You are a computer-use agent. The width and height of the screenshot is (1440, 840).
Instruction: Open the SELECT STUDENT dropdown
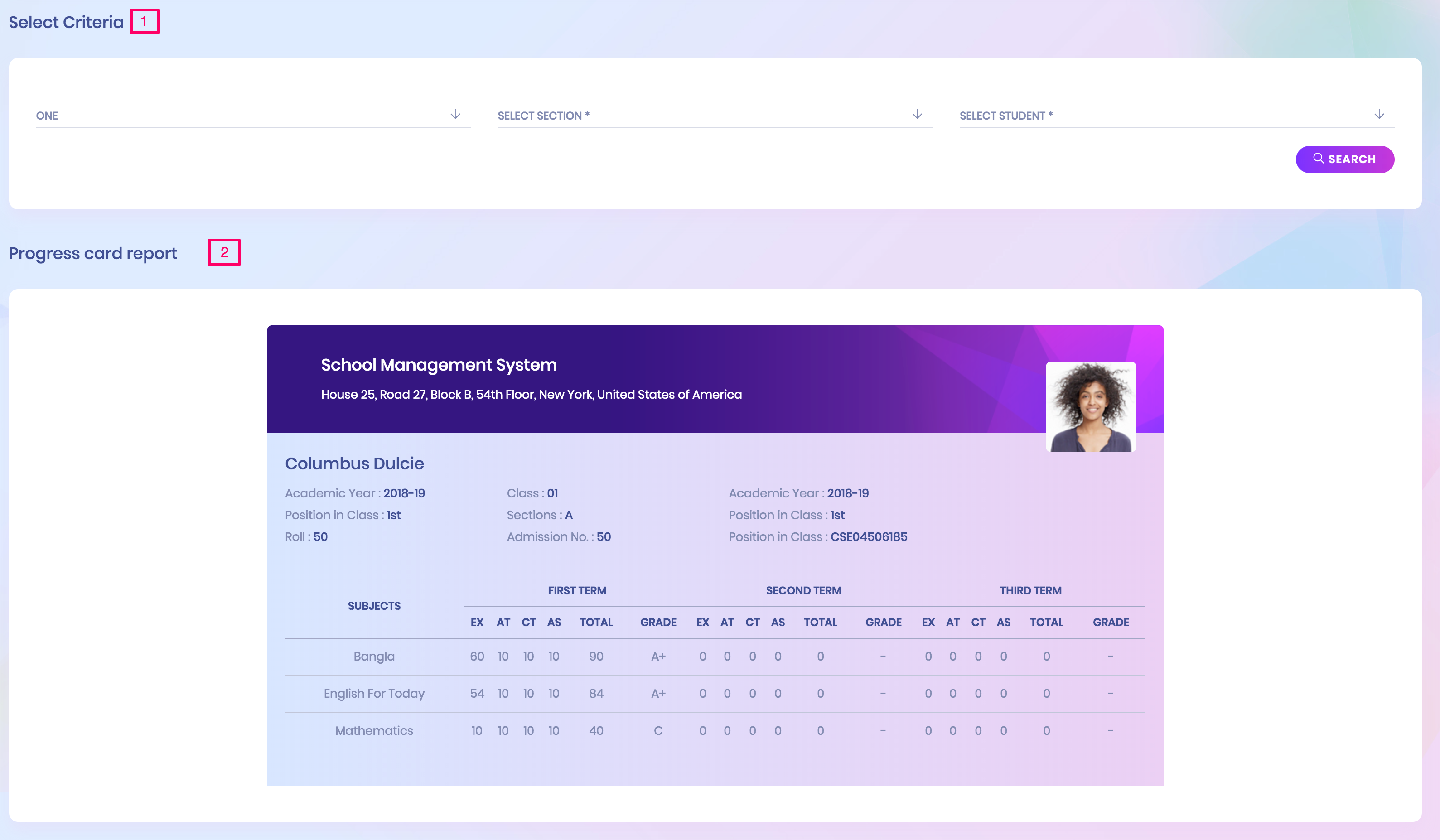1176,116
